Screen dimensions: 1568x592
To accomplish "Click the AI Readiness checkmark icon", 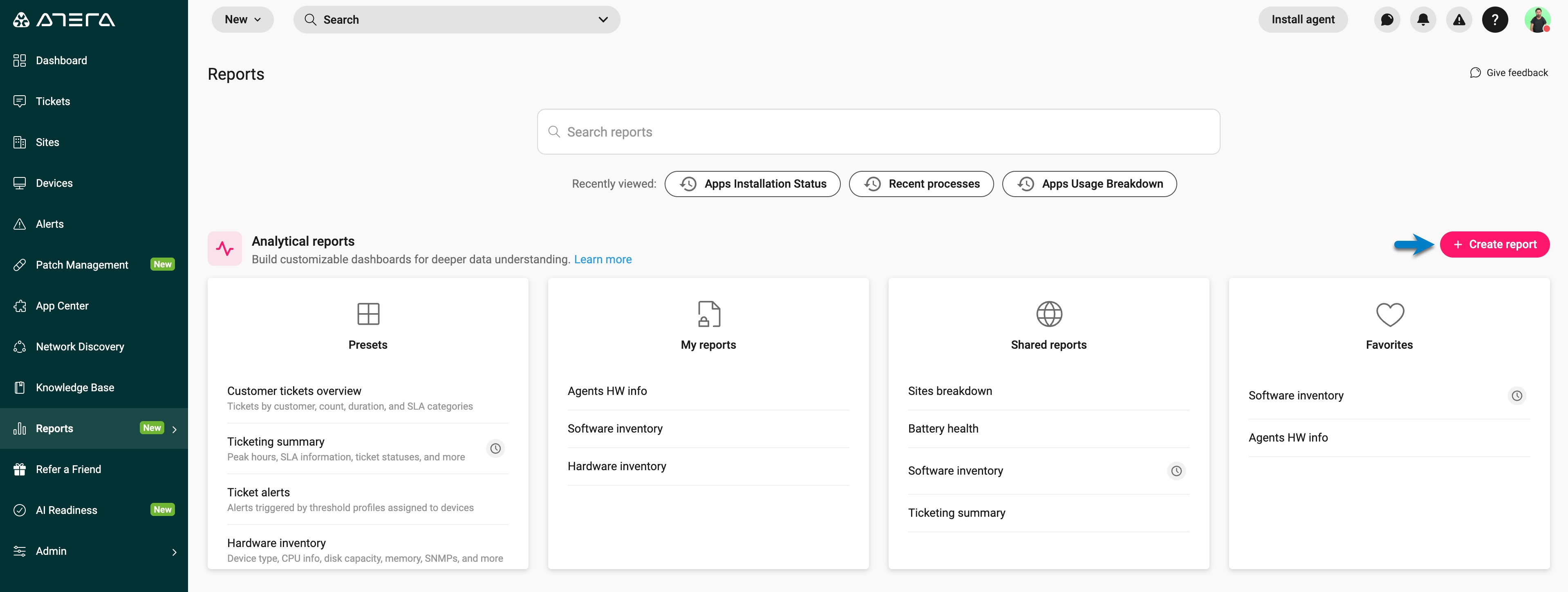I will point(20,510).
